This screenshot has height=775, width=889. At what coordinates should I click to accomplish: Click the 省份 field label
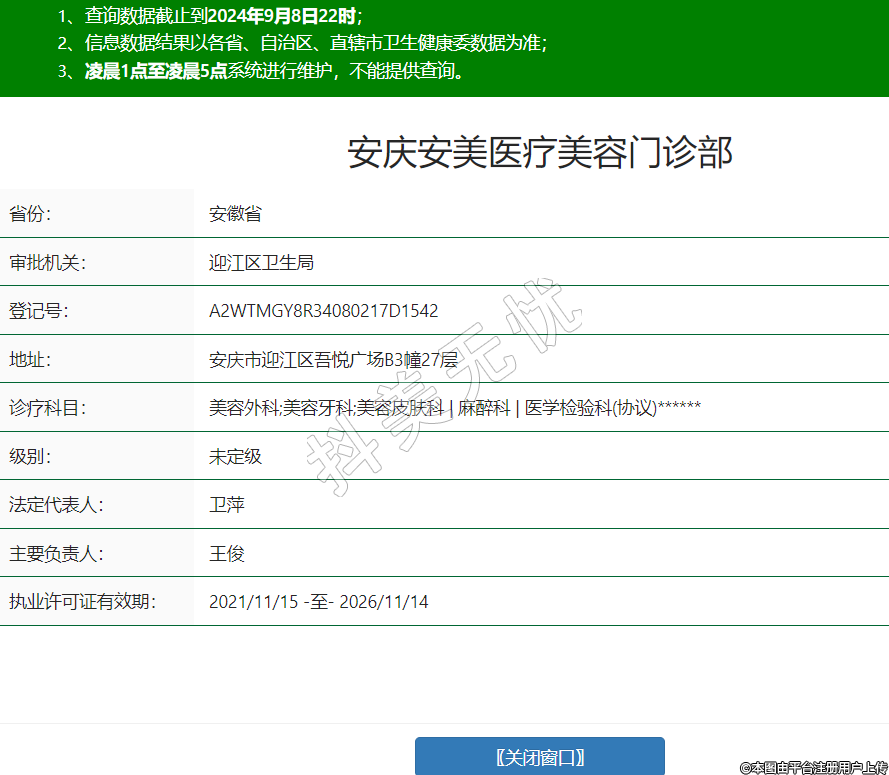30,214
